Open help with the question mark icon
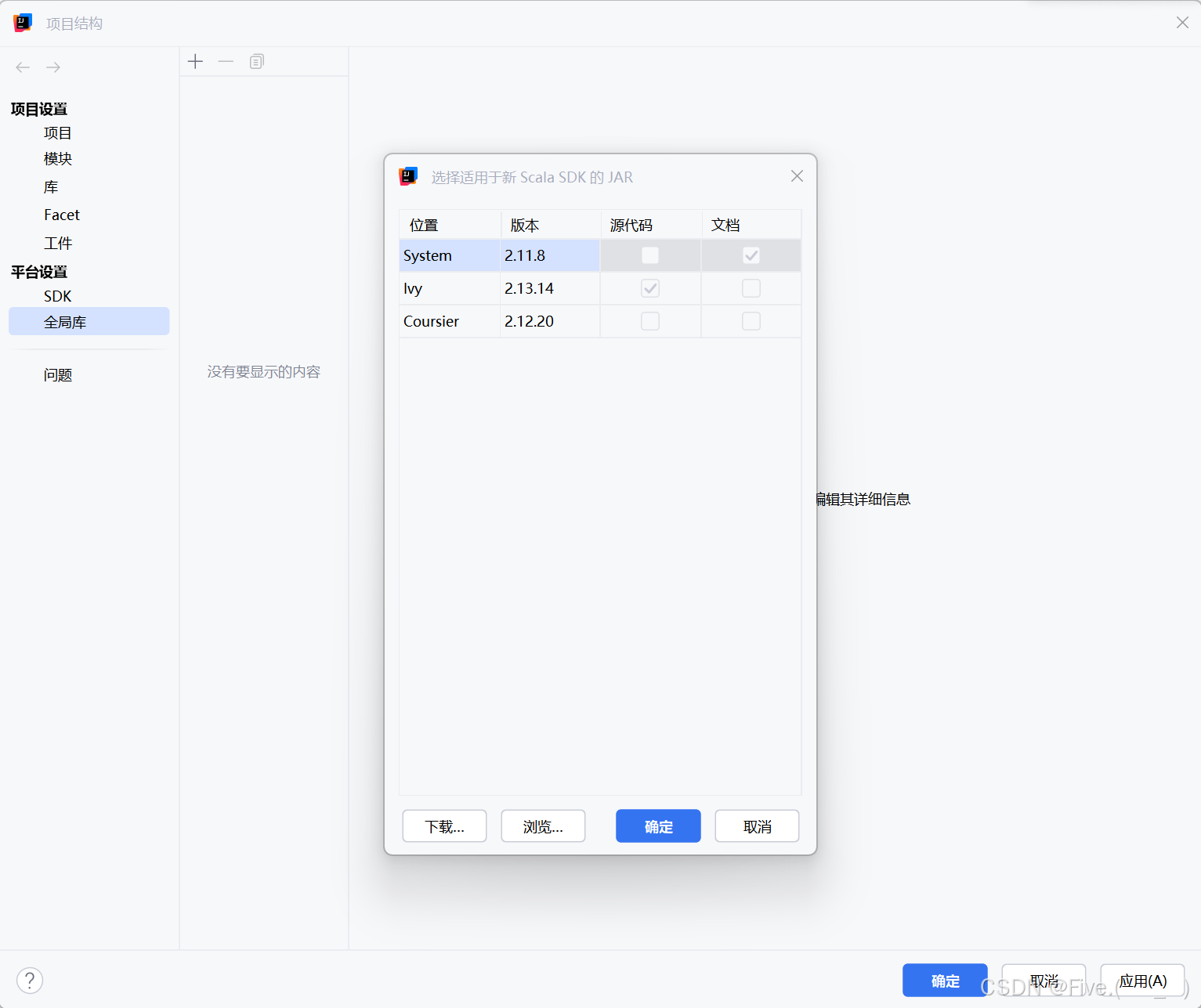 (x=30, y=980)
